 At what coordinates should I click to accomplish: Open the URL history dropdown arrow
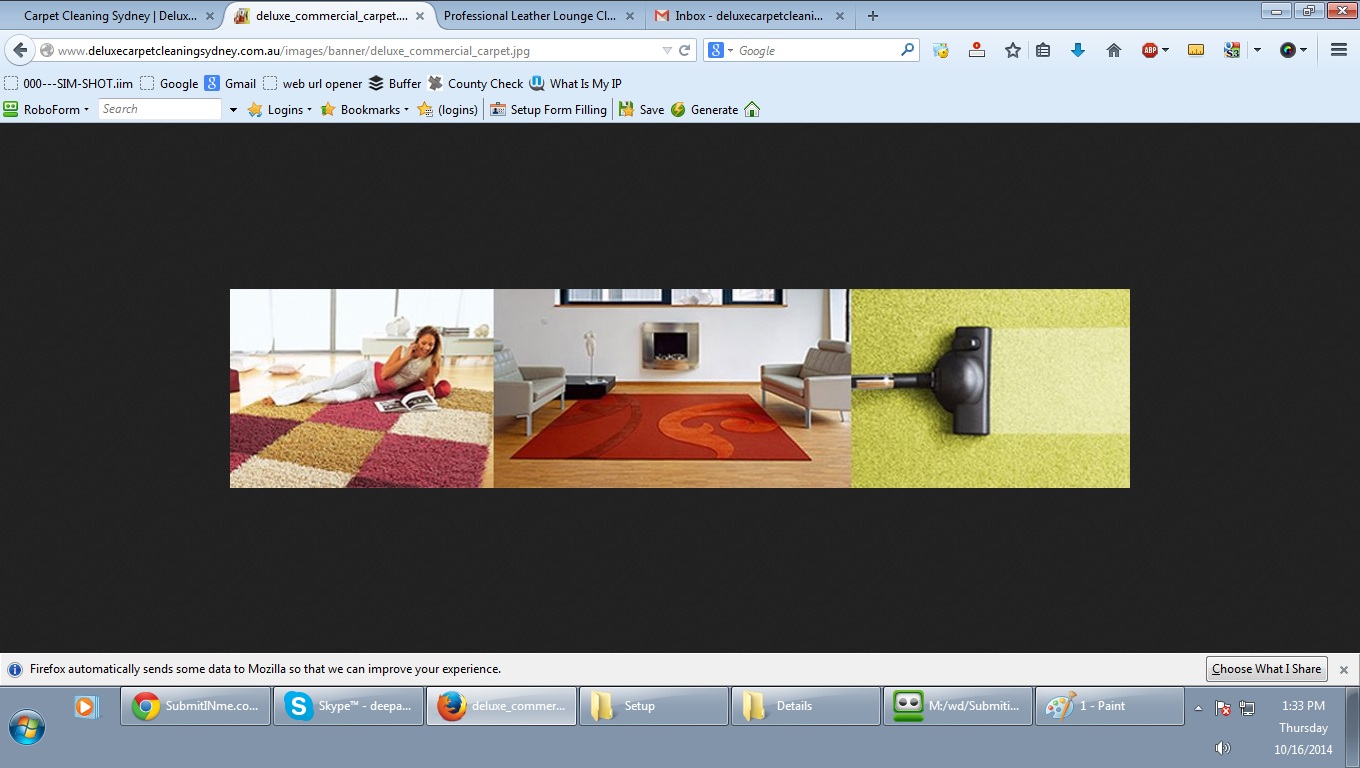[x=667, y=50]
